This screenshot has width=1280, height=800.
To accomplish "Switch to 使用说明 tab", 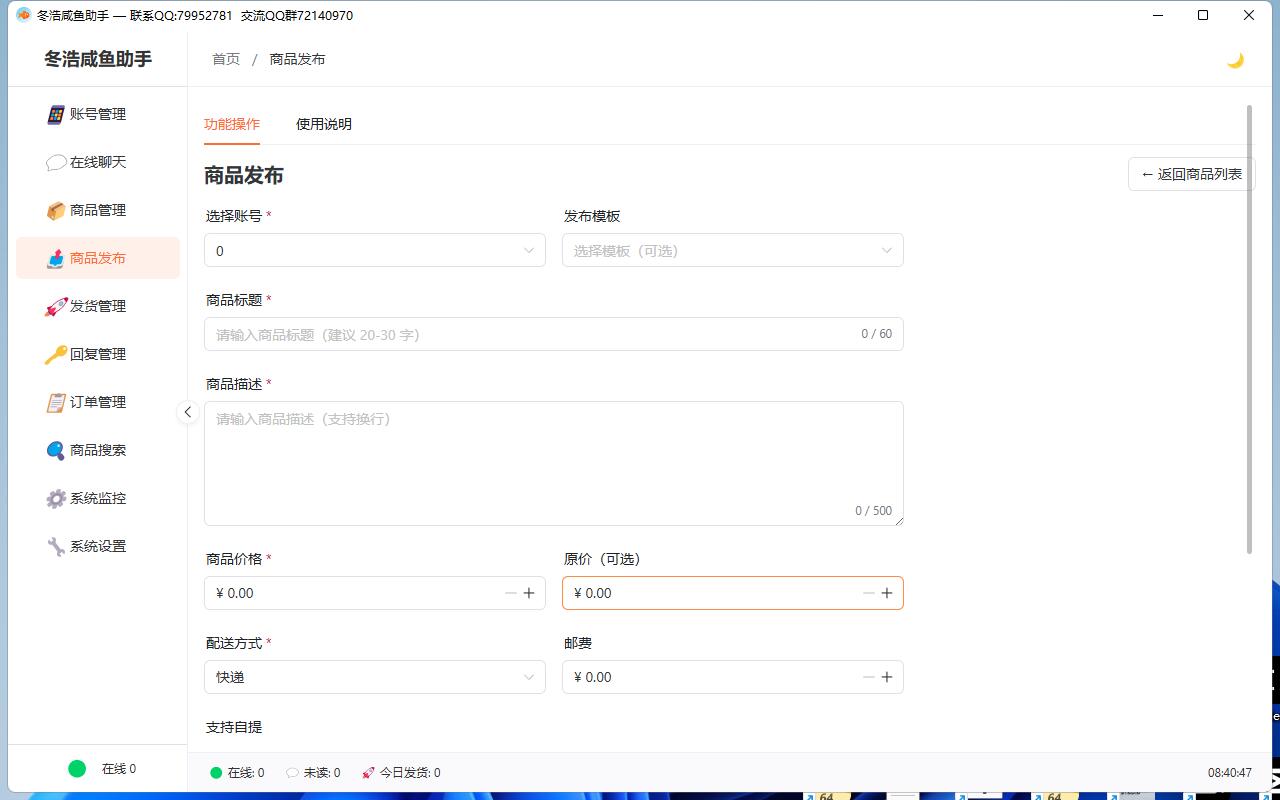I will tap(324, 124).
